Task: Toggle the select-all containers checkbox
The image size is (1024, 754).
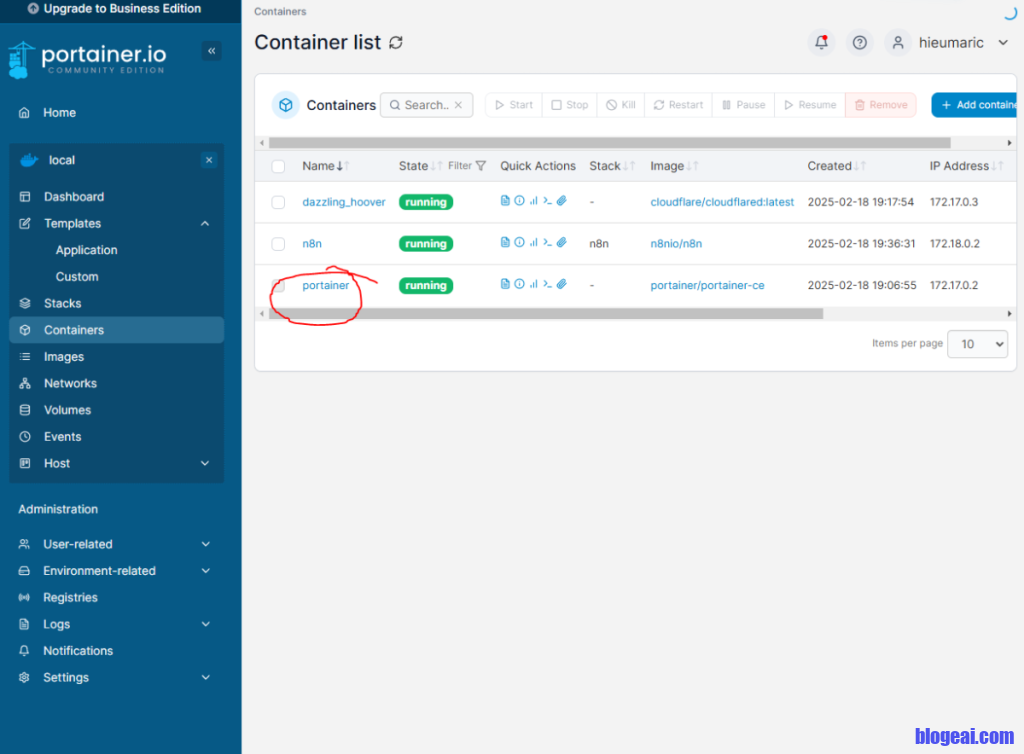Action: [x=278, y=166]
